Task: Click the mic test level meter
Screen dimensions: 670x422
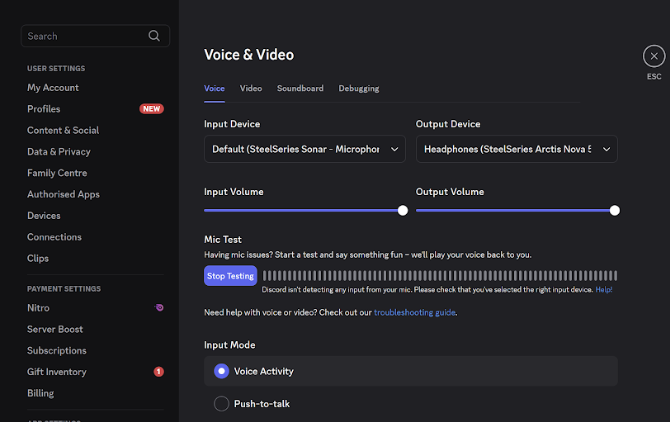Action: pyautogui.click(x=440, y=275)
